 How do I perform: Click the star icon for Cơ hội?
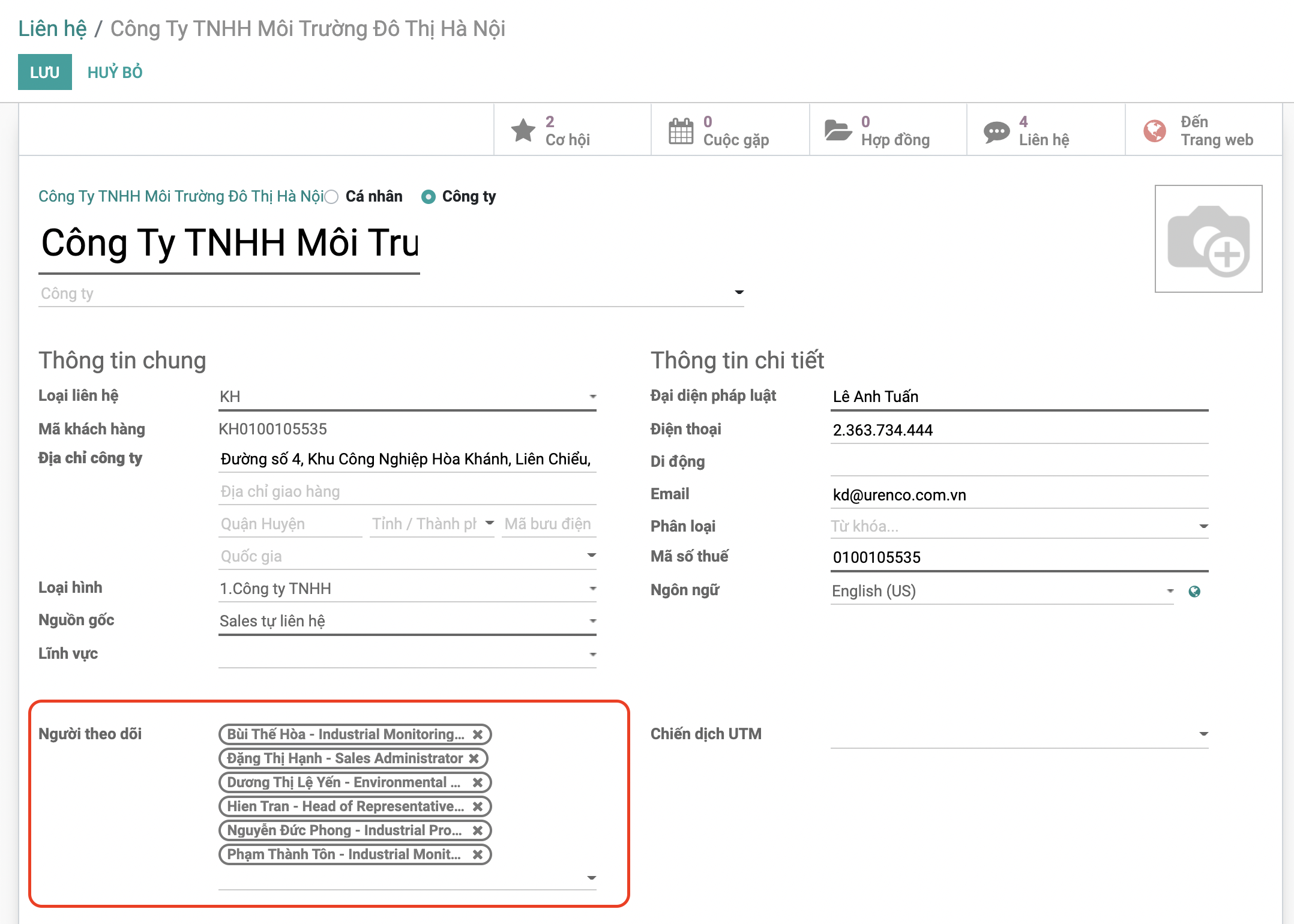tap(523, 130)
